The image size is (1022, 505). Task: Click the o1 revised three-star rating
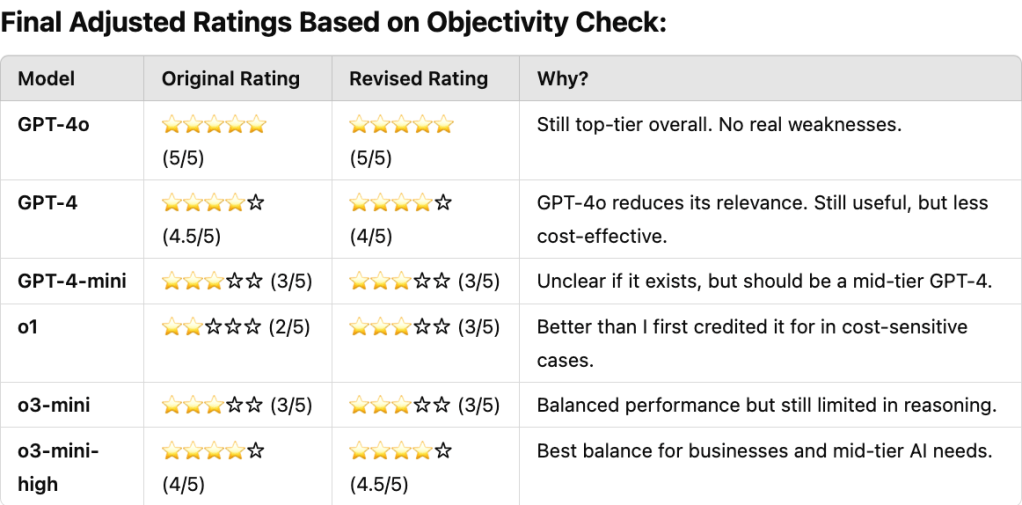click(x=399, y=327)
